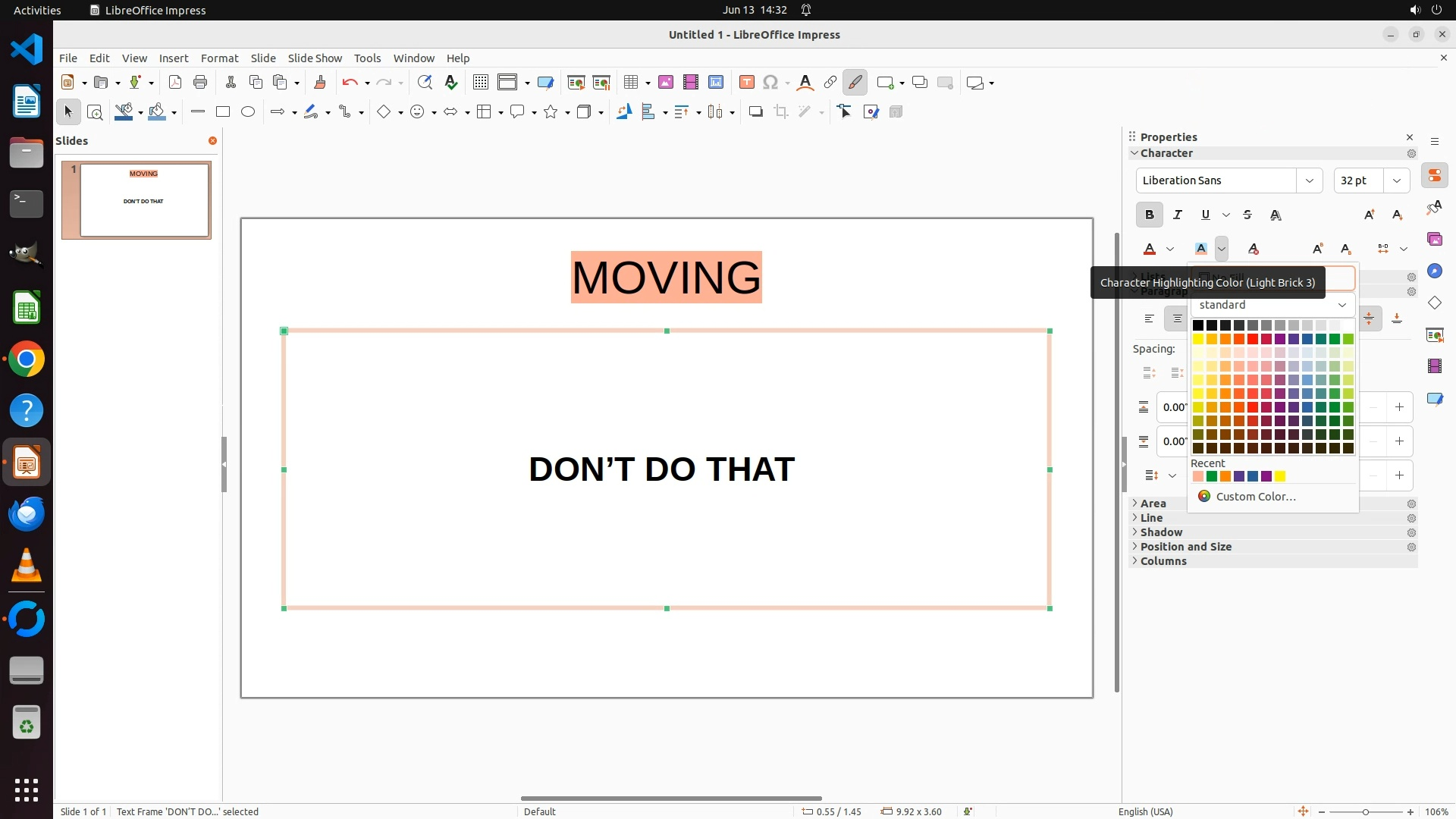Click the Insert Special Character icon

(770, 83)
